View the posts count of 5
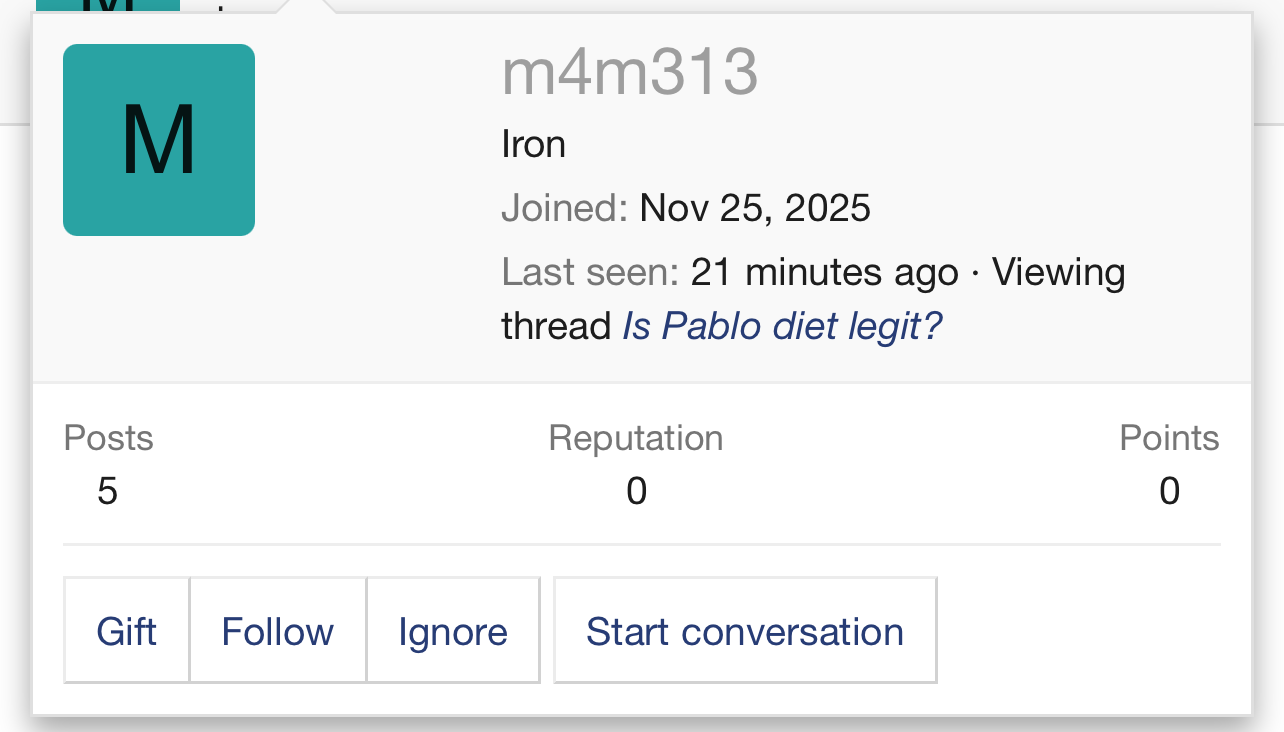Viewport: 1284px width, 732px height. click(108, 491)
